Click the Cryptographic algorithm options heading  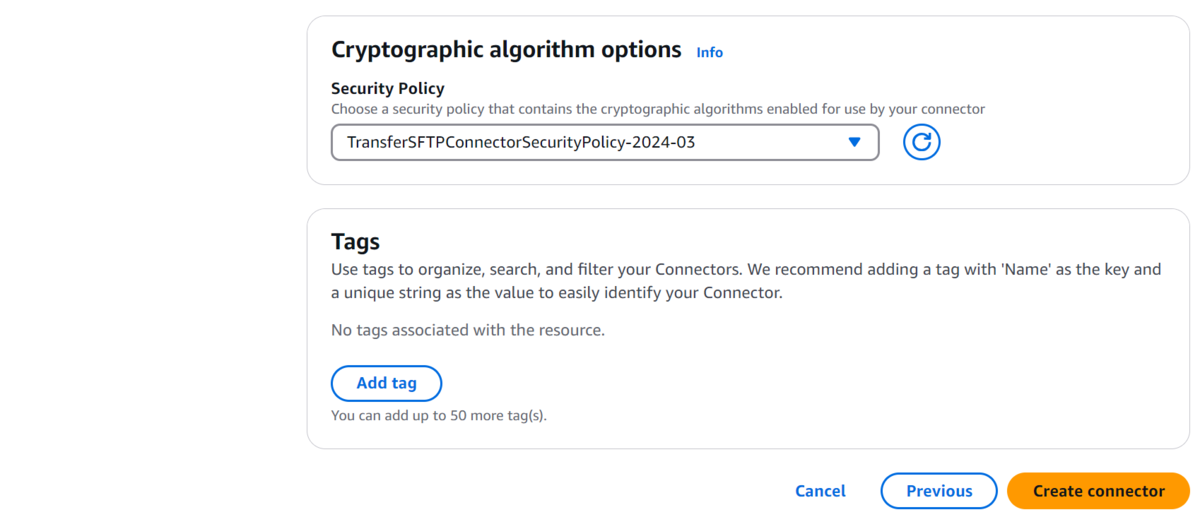click(x=506, y=50)
